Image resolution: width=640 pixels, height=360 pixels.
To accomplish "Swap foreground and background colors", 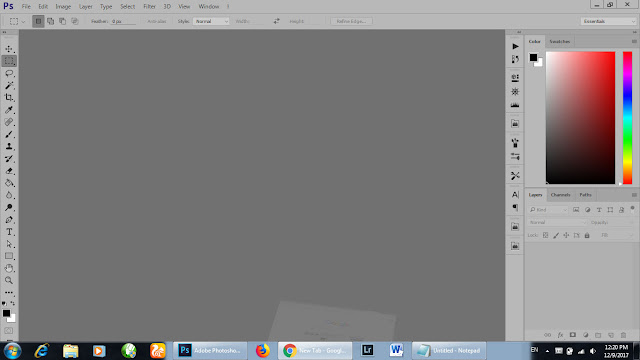I will click(x=13, y=303).
